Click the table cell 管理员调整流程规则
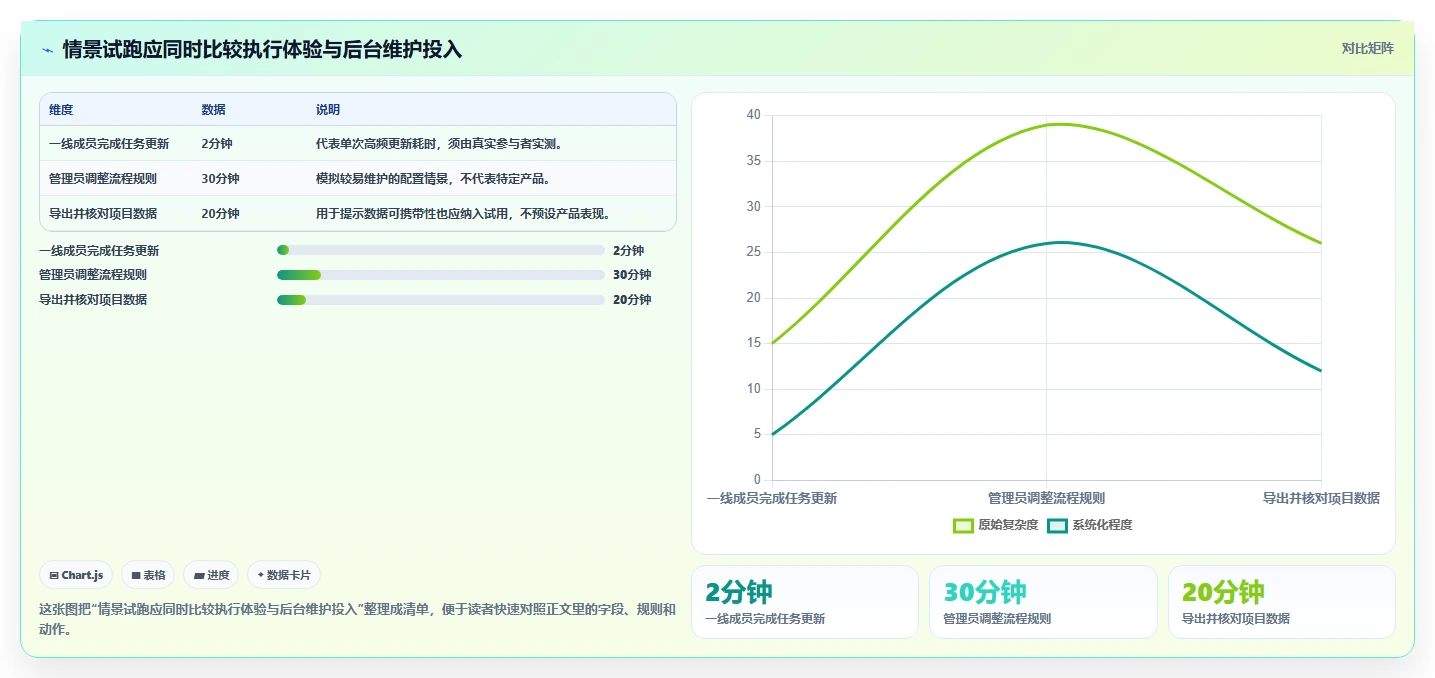Viewport: 1435px width, 678px height. (103, 179)
